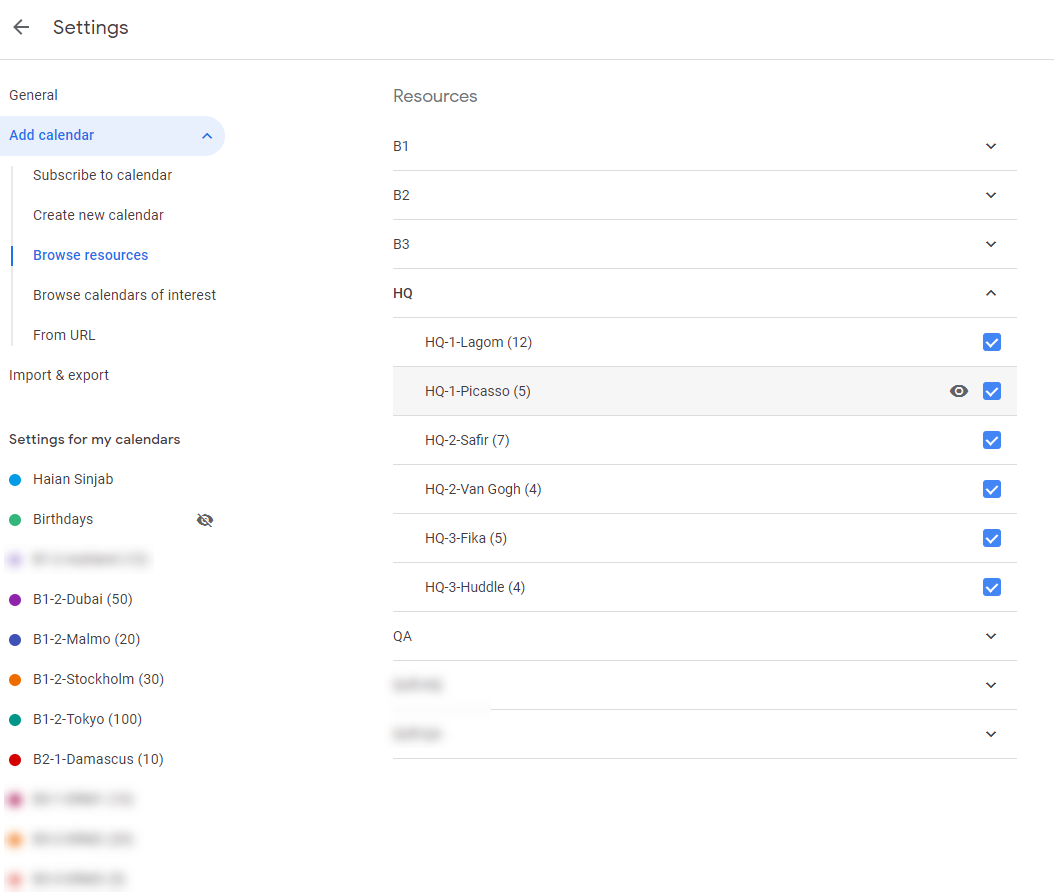Open the Create new calendar page
The image size is (1054, 894).
[98, 215]
